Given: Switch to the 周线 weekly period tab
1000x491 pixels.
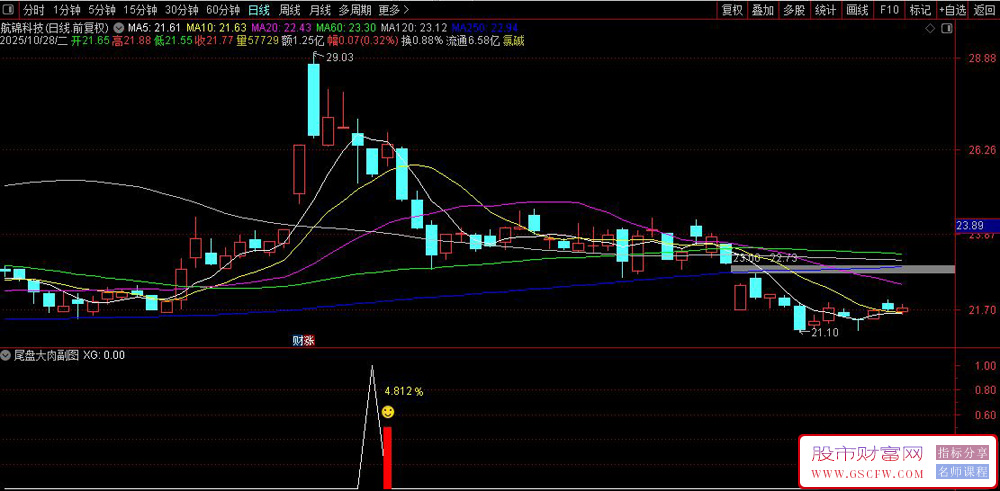Looking at the screenshot, I should [x=290, y=10].
